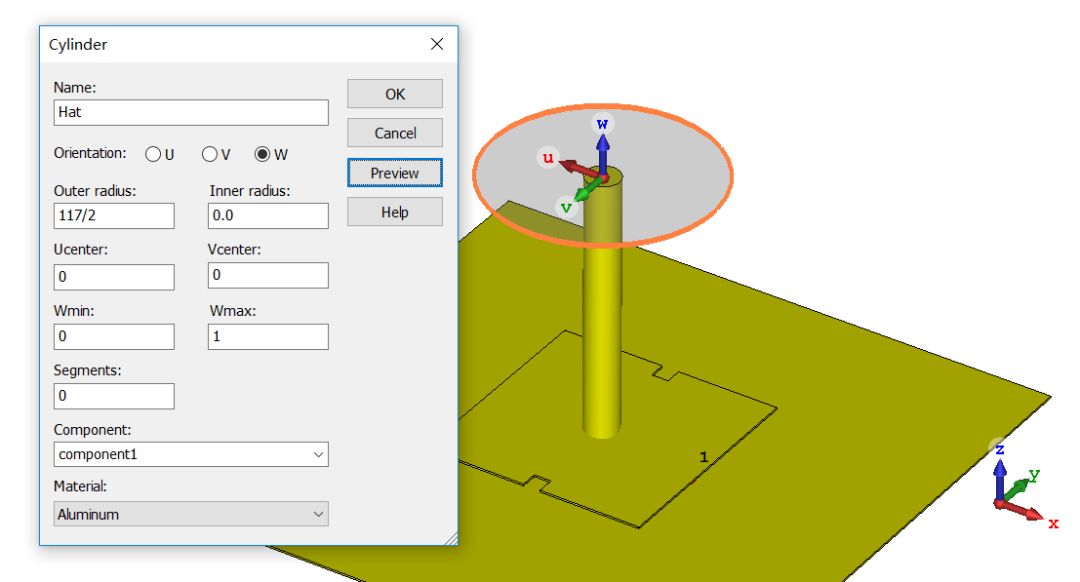Open the Material dropdown showing Aluminum
This screenshot has height=582, width=1080.
click(191, 514)
